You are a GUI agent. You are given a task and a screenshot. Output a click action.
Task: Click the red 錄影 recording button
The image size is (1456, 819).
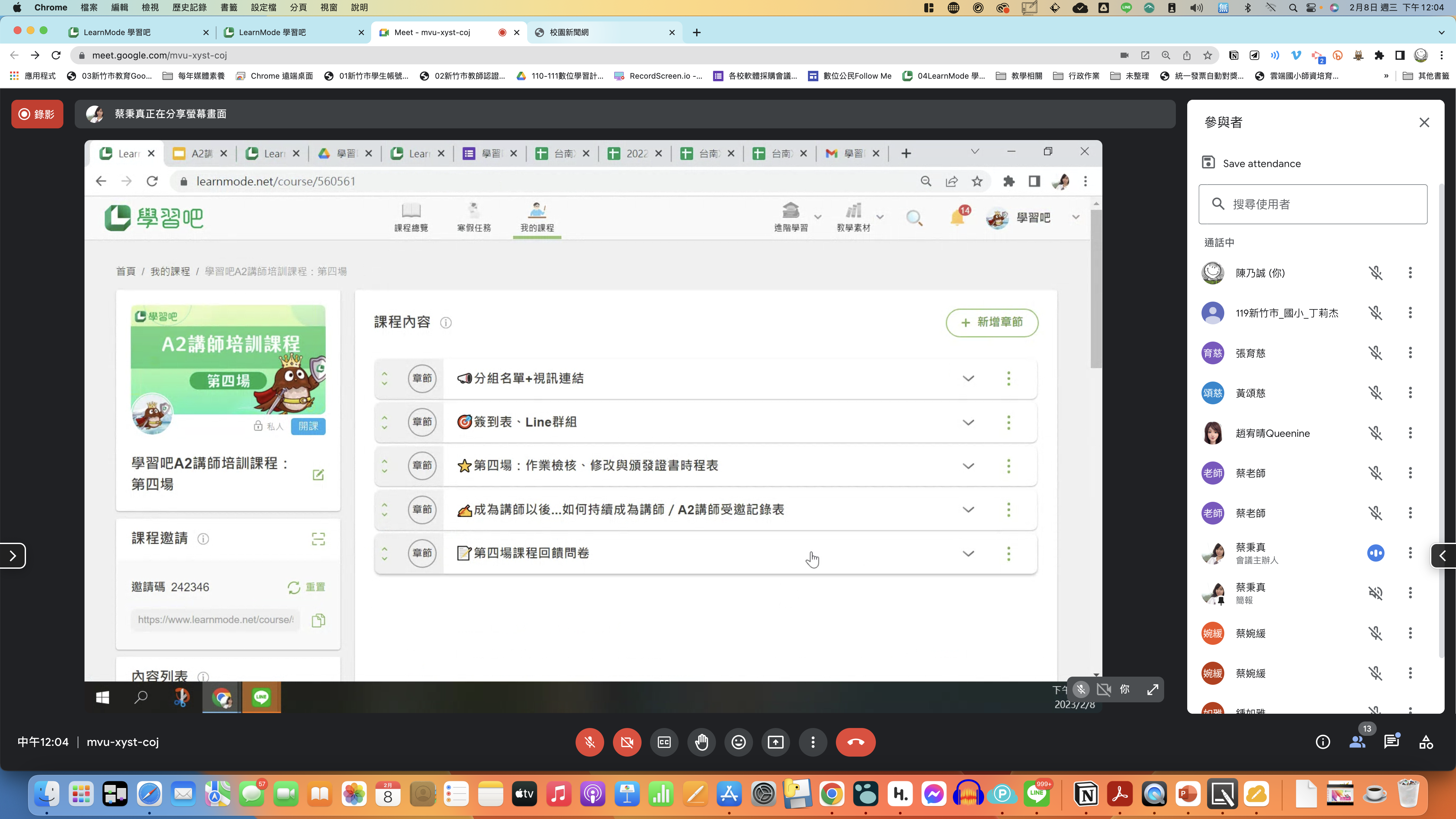(37, 114)
